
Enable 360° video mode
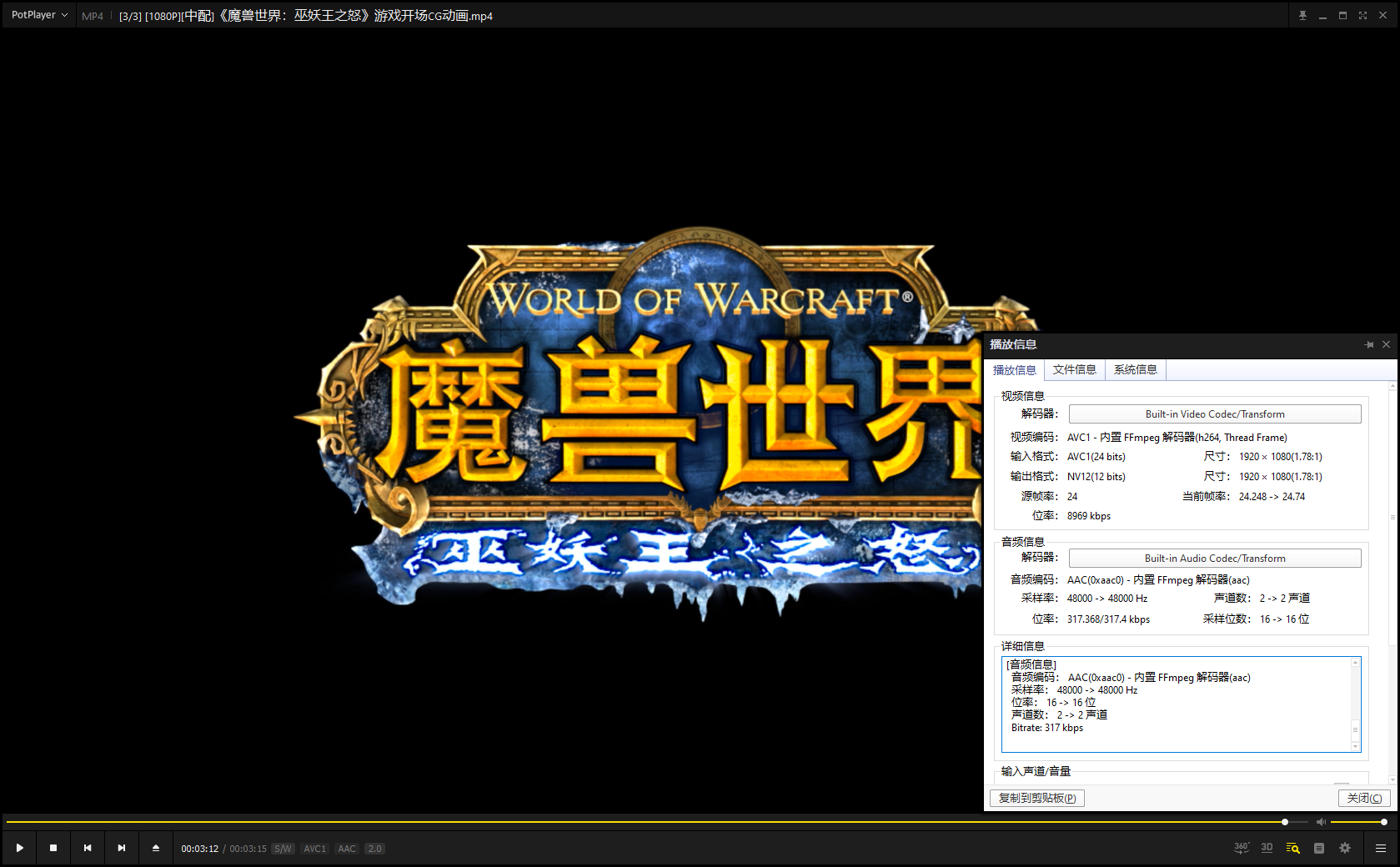1241,848
